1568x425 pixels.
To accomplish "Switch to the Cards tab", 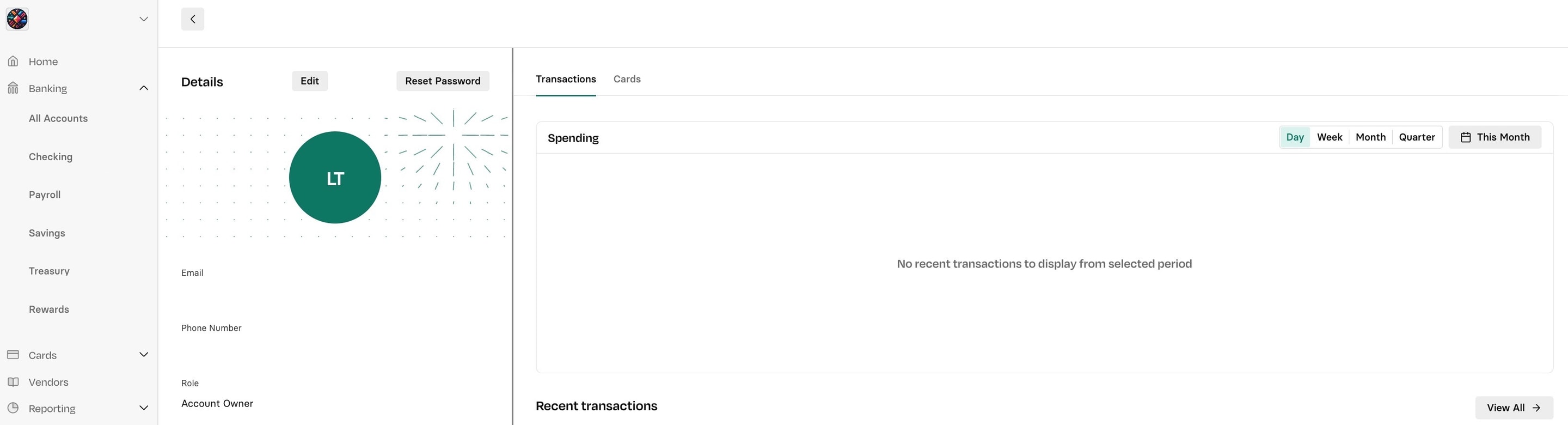I will pyautogui.click(x=627, y=79).
